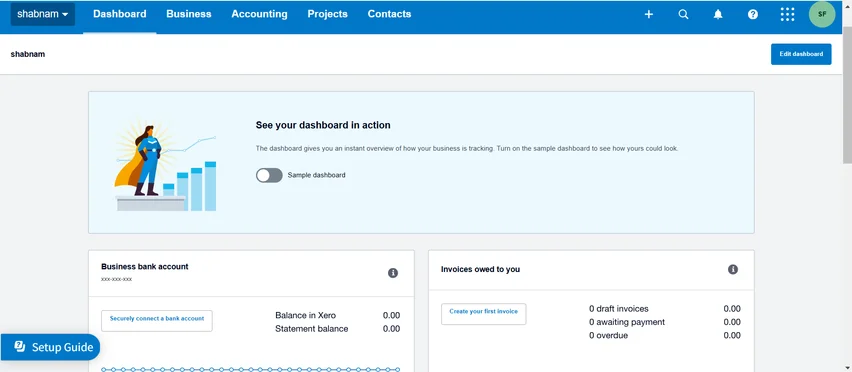Select the Dashboard tab
This screenshot has height=372, width=852.
(x=120, y=14)
